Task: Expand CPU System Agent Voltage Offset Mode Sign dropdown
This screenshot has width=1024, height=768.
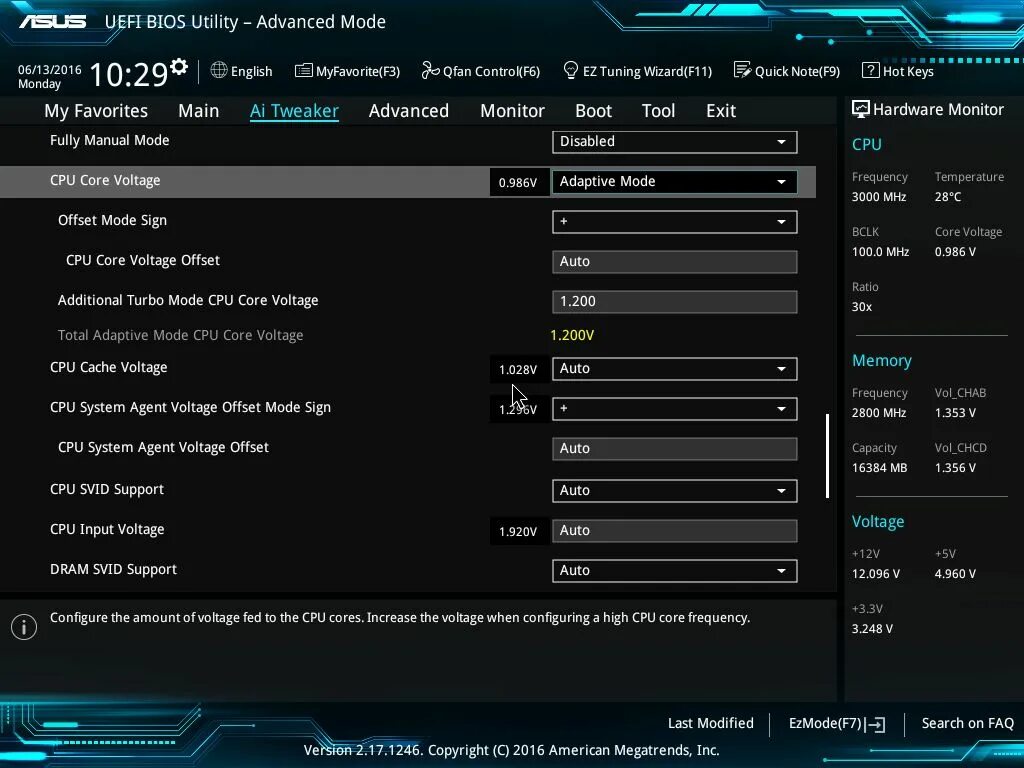Action: [x=674, y=408]
